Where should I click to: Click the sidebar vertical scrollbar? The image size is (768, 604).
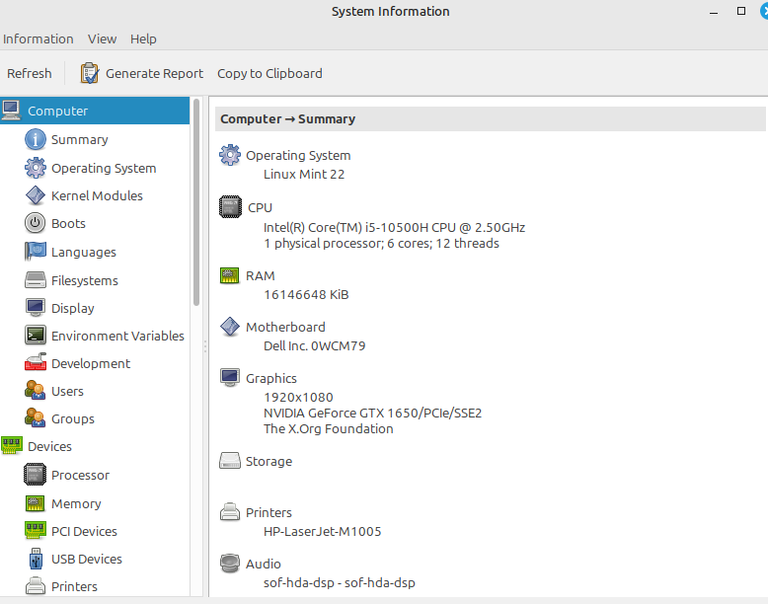(196, 200)
